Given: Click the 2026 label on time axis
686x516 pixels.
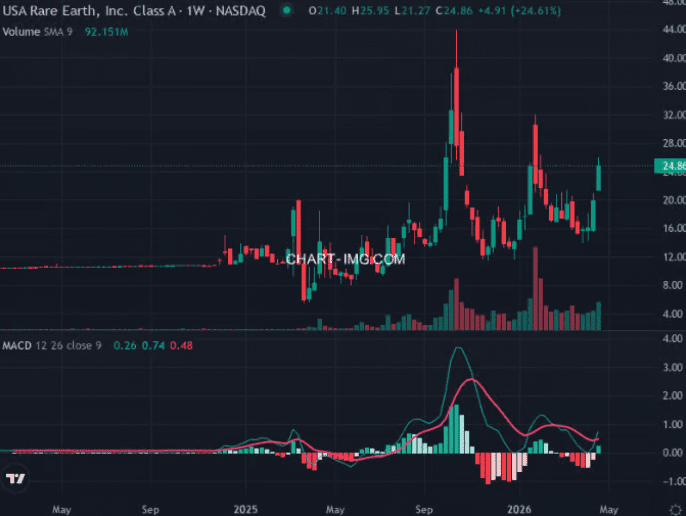Looking at the screenshot, I should 517,508.
